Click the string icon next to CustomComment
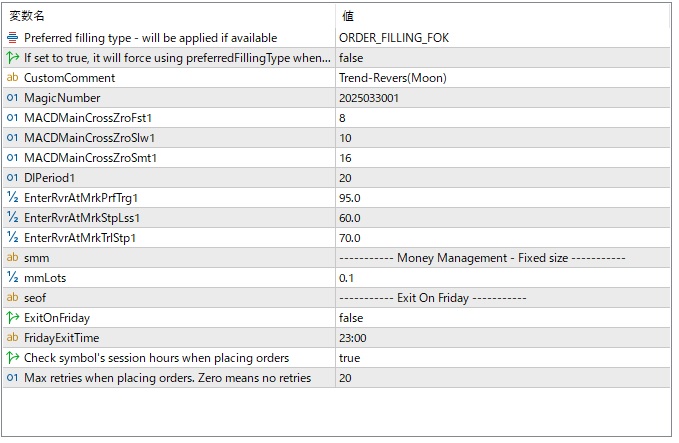679x443 pixels. (13, 78)
